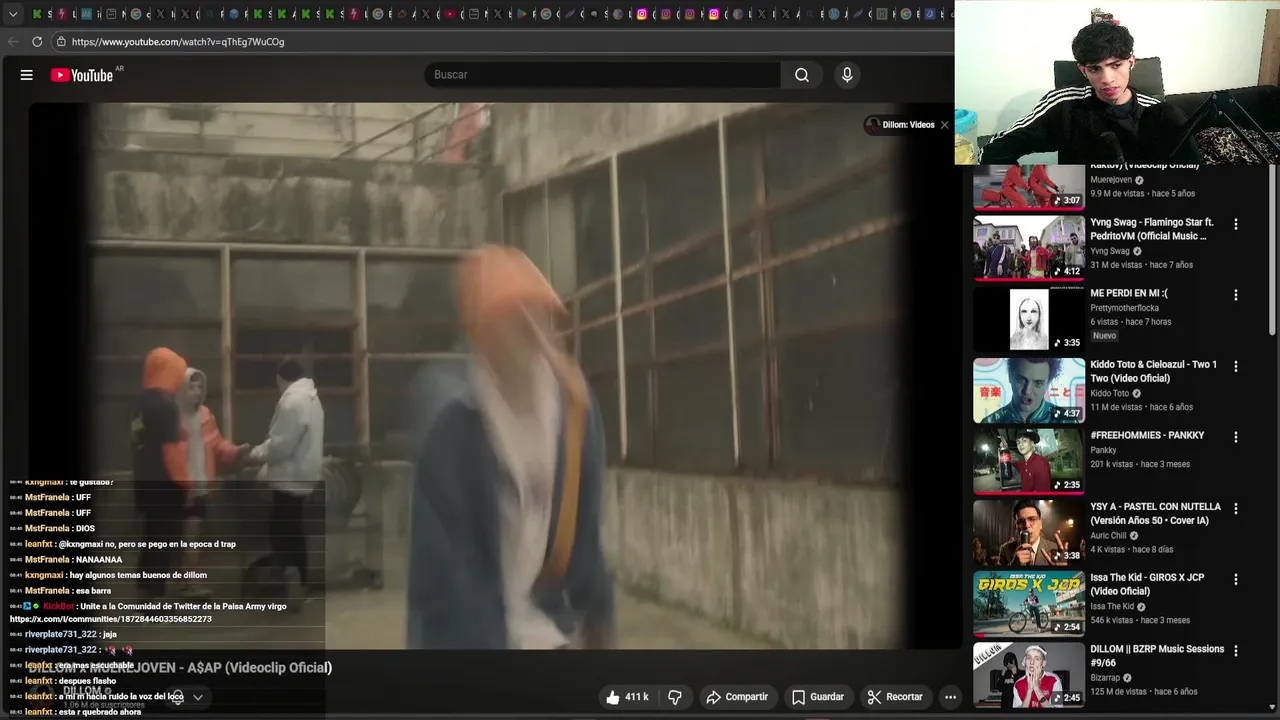1280x720 pixels.
Task: Open the browser tab search dropdown arrow
Action: (13, 14)
